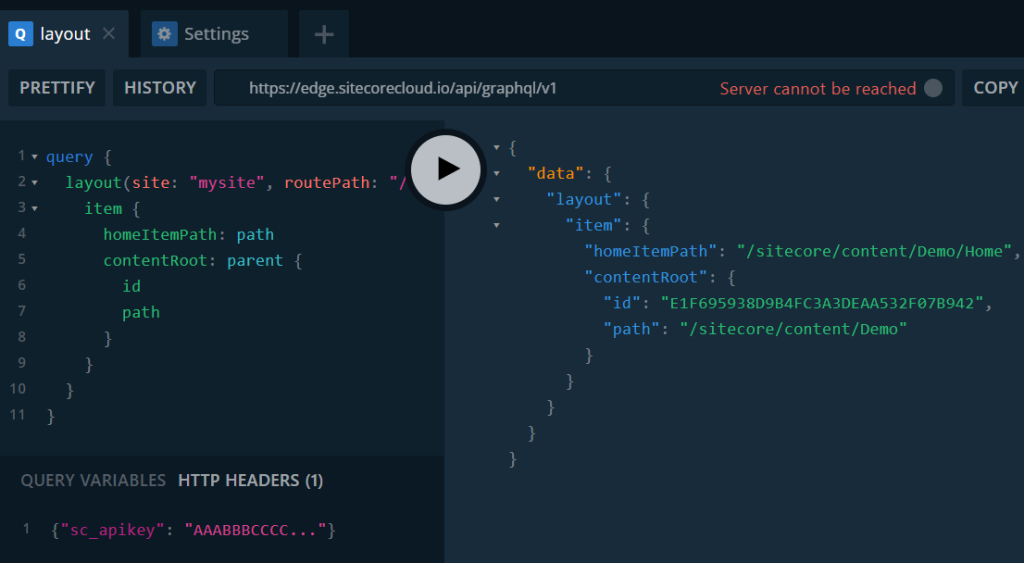Click the COPY button
Screen dimensions: 1024x563
point(995,88)
